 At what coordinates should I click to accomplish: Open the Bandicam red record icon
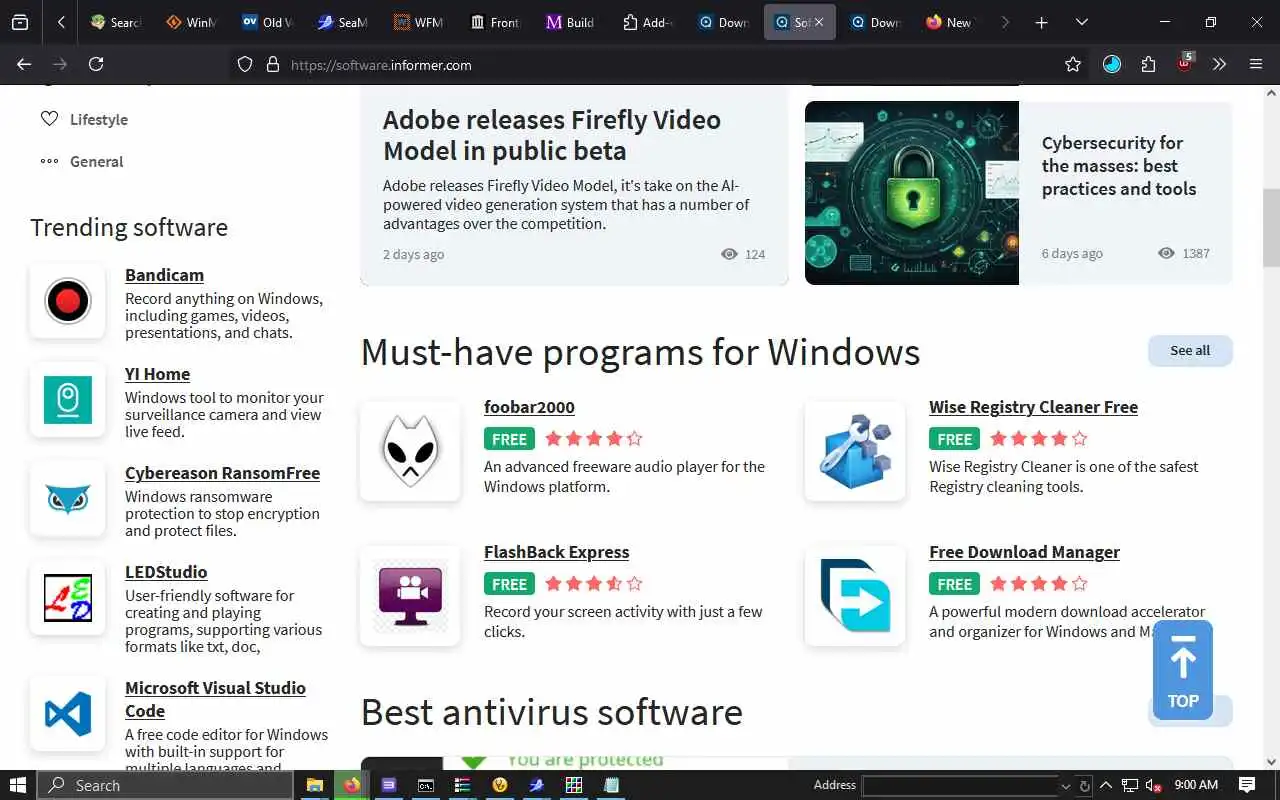point(68,300)
